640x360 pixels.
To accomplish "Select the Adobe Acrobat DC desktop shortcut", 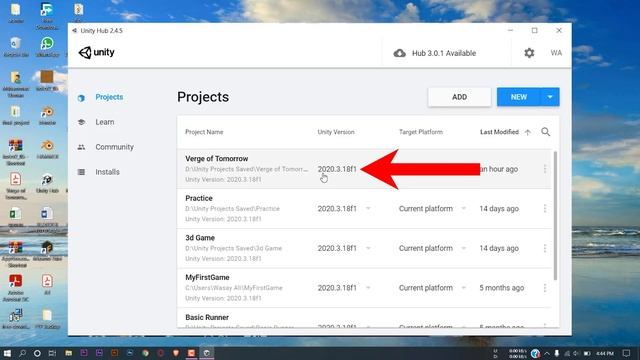I will tap(16, 287).
